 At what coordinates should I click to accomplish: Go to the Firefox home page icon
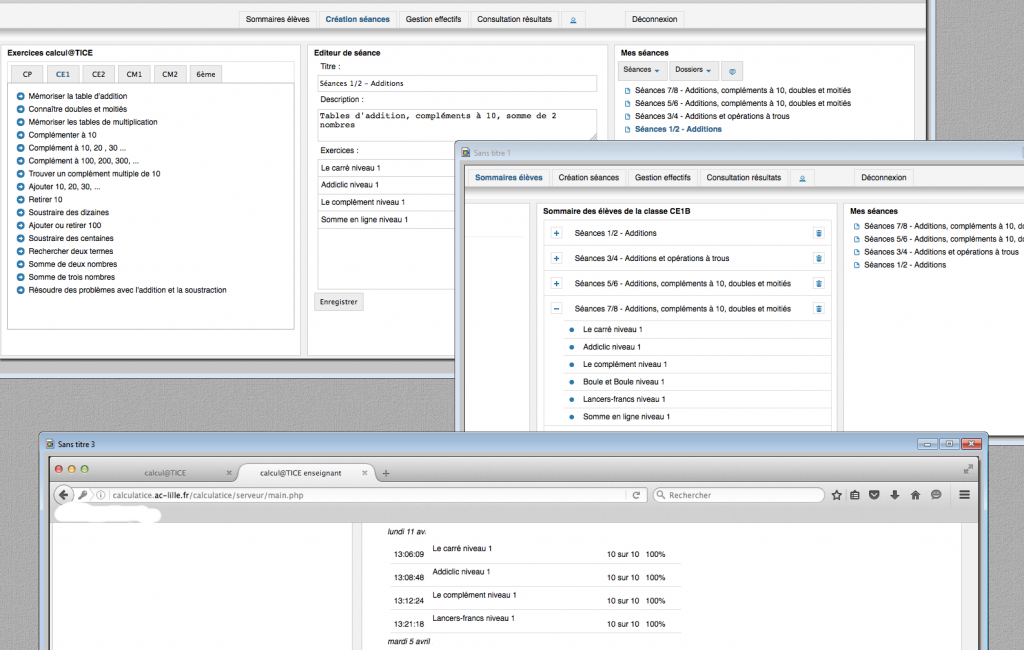[915, 495]
